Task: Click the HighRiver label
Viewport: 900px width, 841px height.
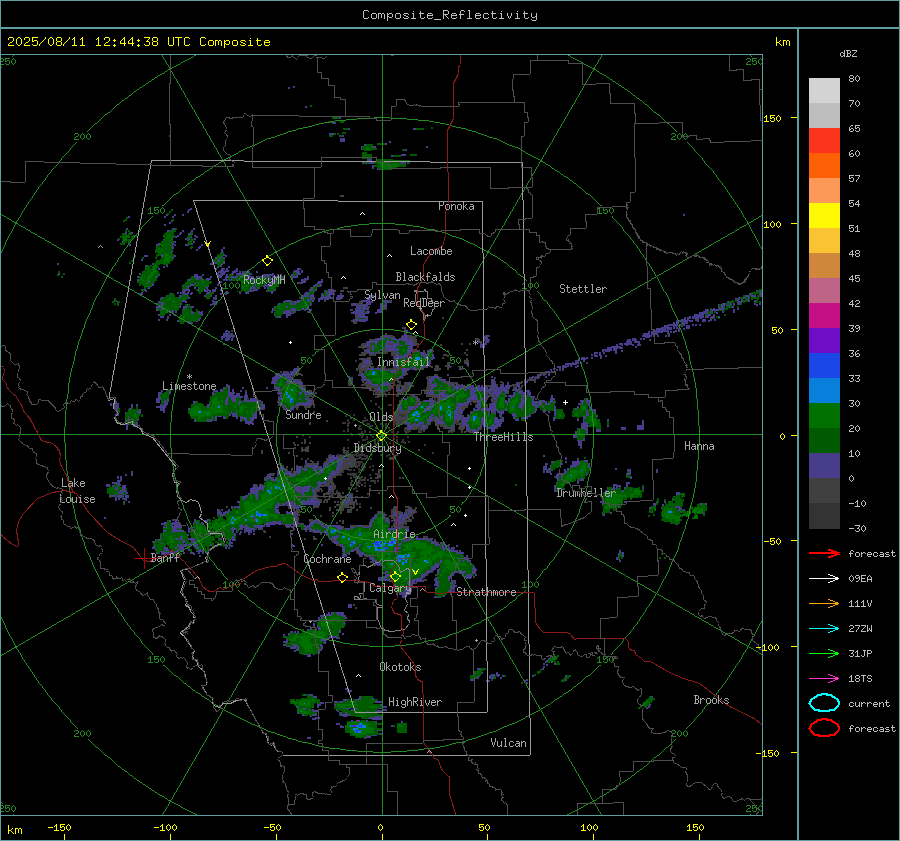Action: point(415,702)
